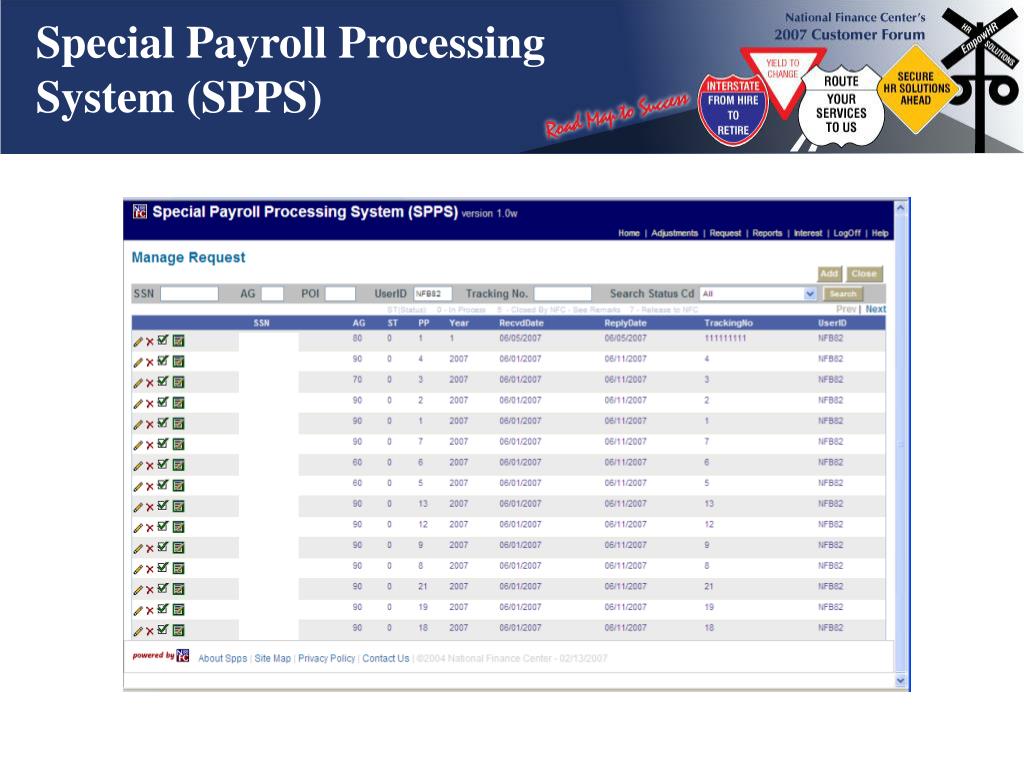Click into the Tracking No. field
Viewport: 1024px width, 768px height.
562,294
